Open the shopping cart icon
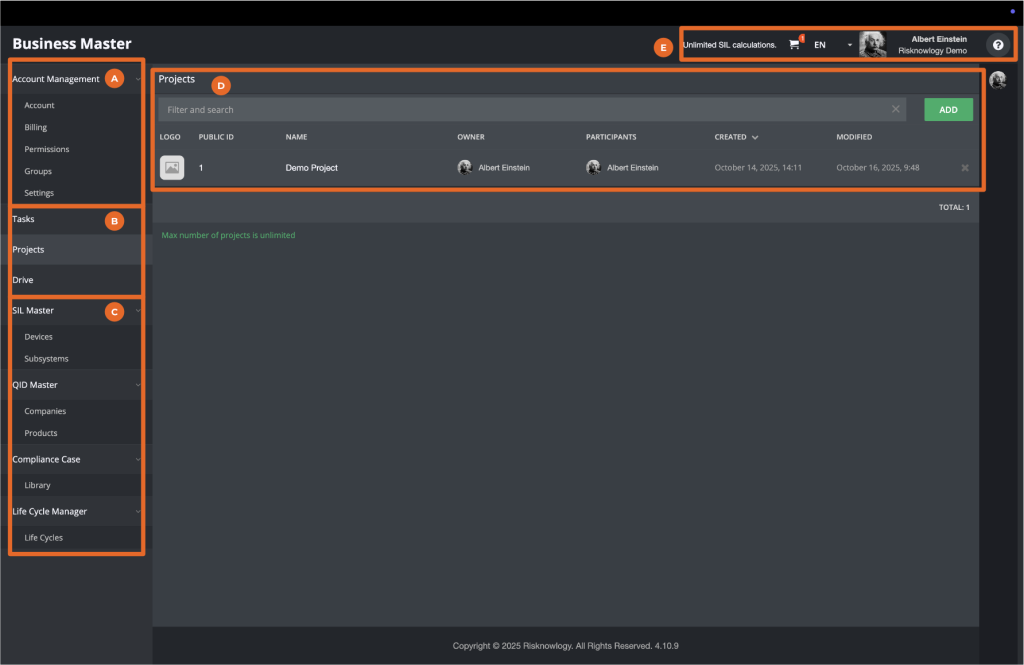Image resolution: width=1024 pixels, height=665 pixels. pyautogui.click(x=794, y=45)
